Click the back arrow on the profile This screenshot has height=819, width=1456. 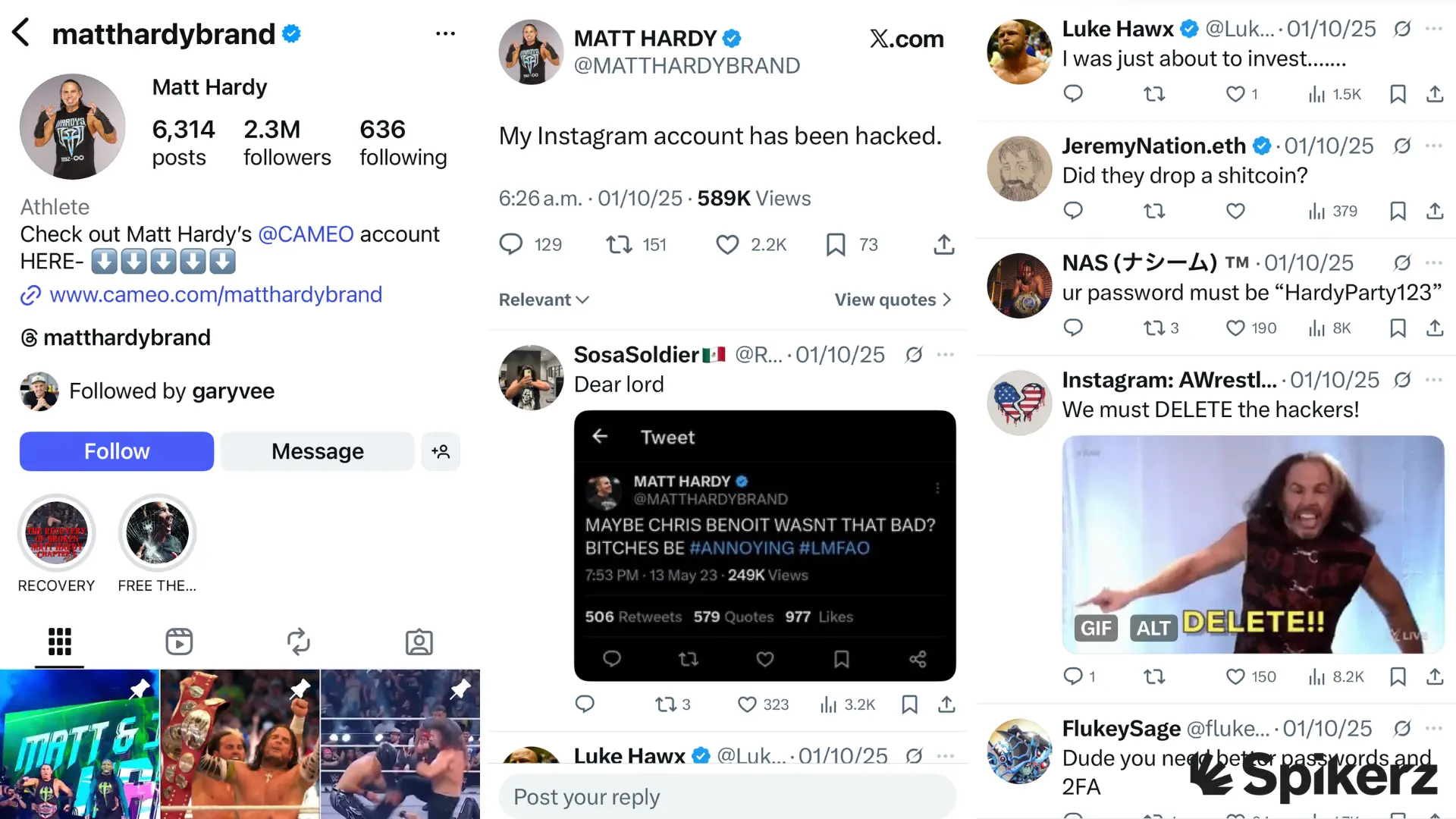(x=20, y=33)
